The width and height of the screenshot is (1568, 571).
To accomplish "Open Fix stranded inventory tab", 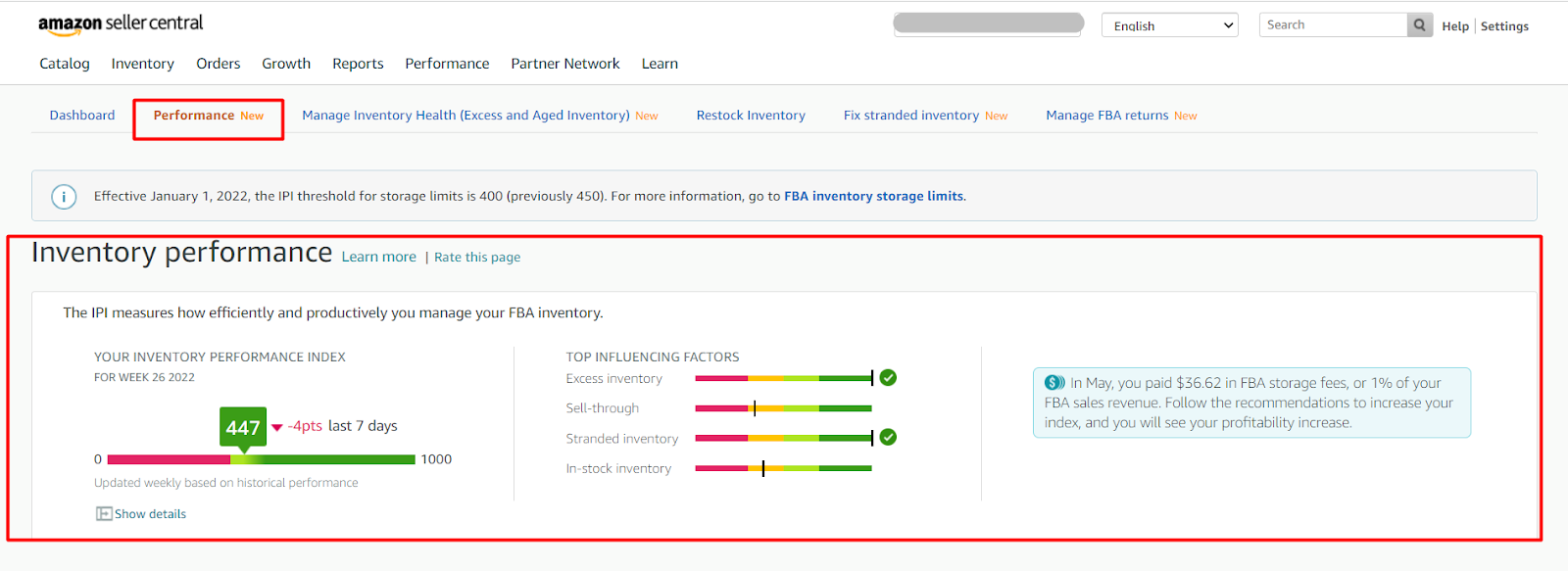I will pos(925,116).
